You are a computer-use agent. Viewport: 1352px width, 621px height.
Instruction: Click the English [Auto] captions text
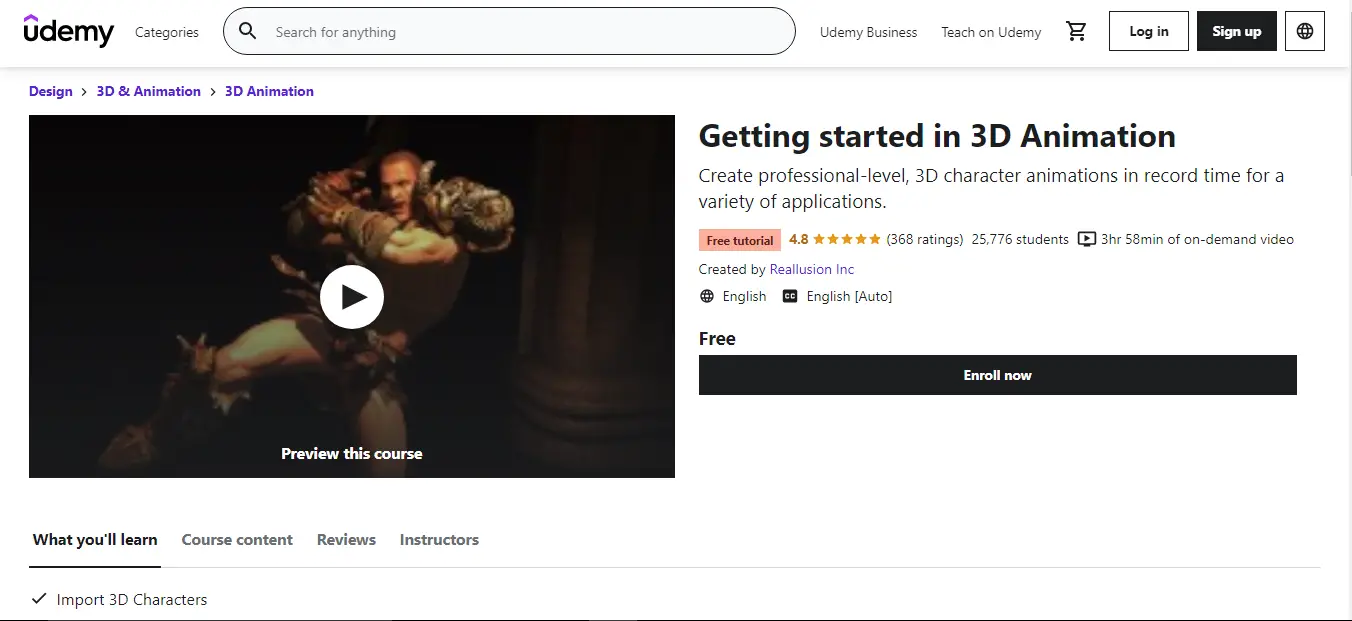(849, 297)
